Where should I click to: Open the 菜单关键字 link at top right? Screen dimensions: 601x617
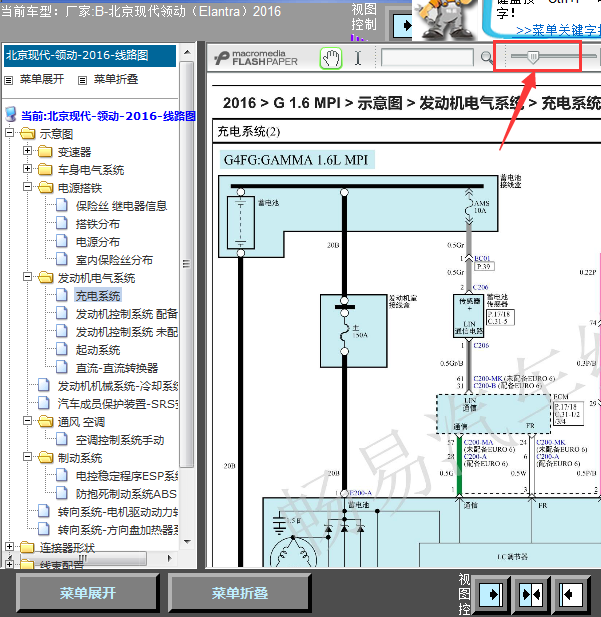pos(558,30)
